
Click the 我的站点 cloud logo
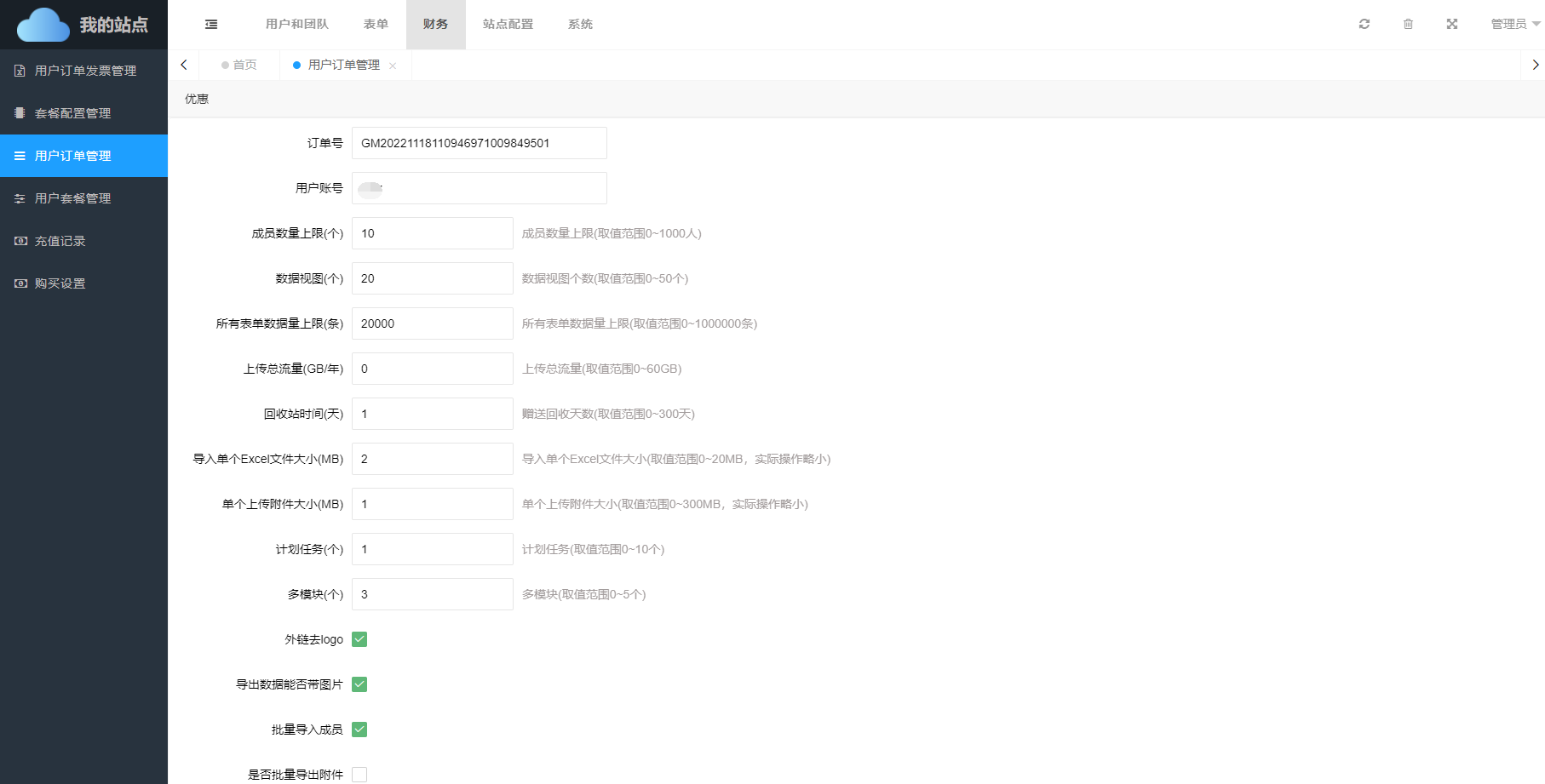[44, 25]
